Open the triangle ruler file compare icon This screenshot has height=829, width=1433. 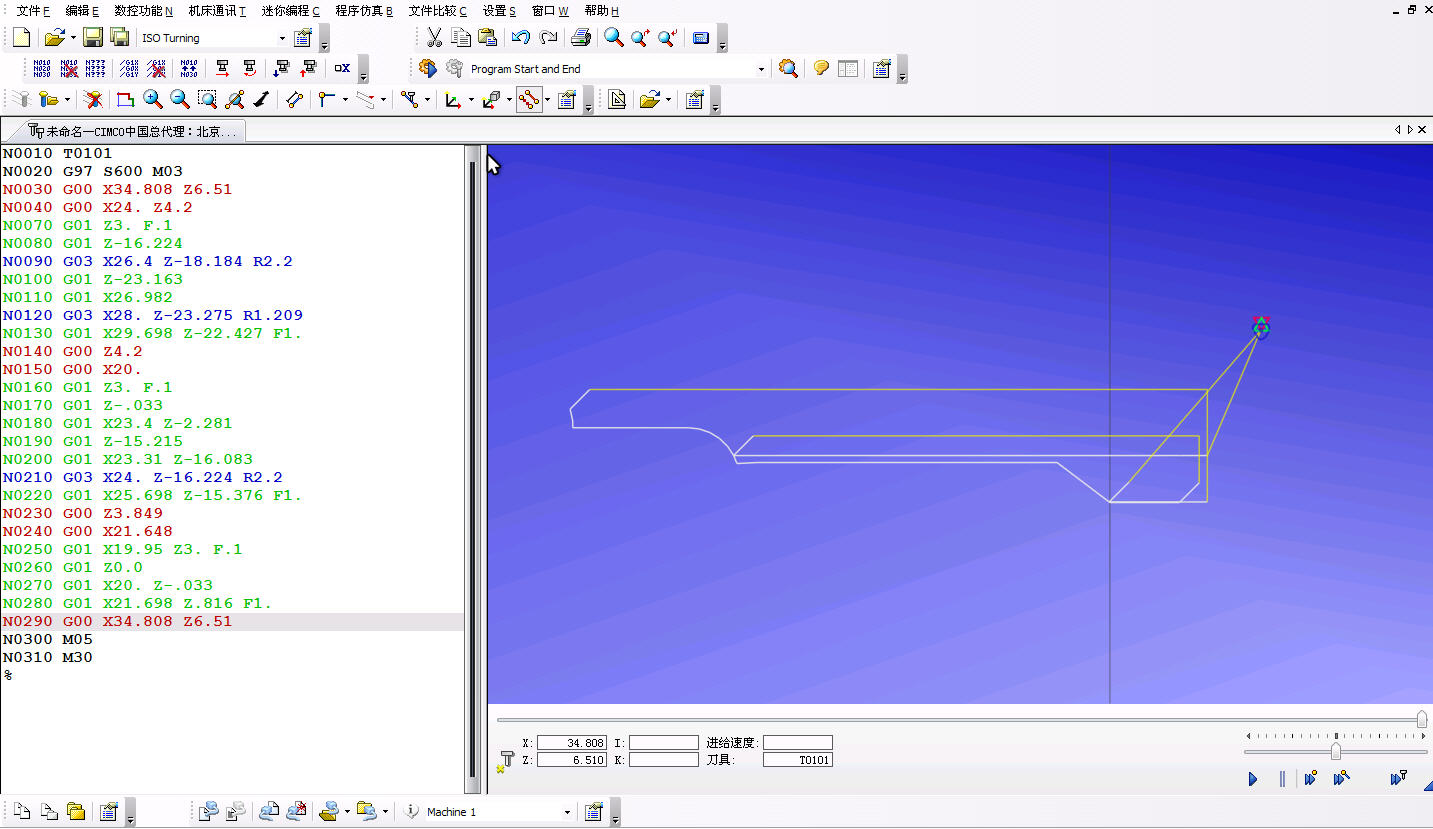(x=617, y=99)
